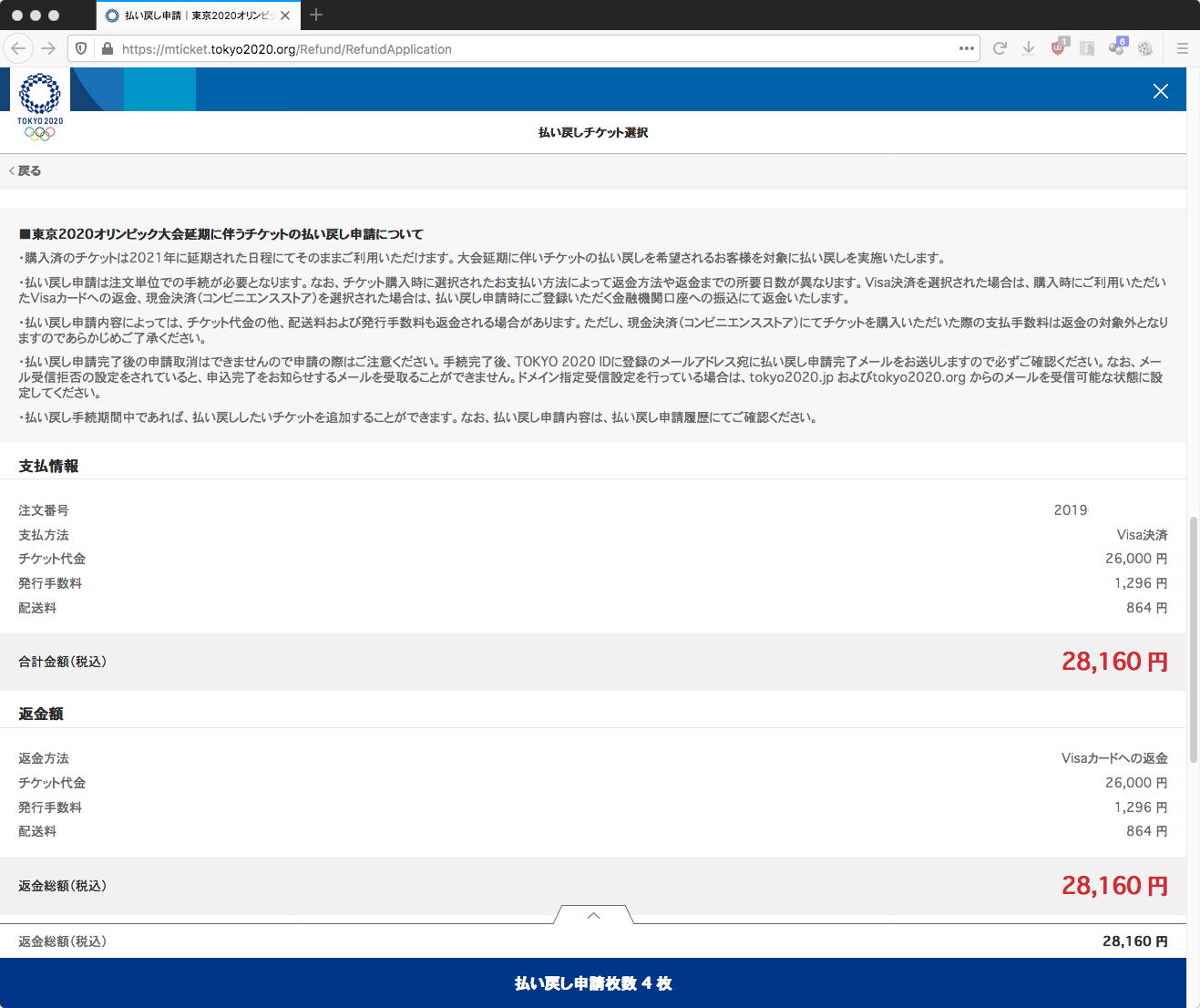This screenshot has width=1200, height=1008.
Task: Collapse the bottom summary panel chevron
Action: click(593, 915)
